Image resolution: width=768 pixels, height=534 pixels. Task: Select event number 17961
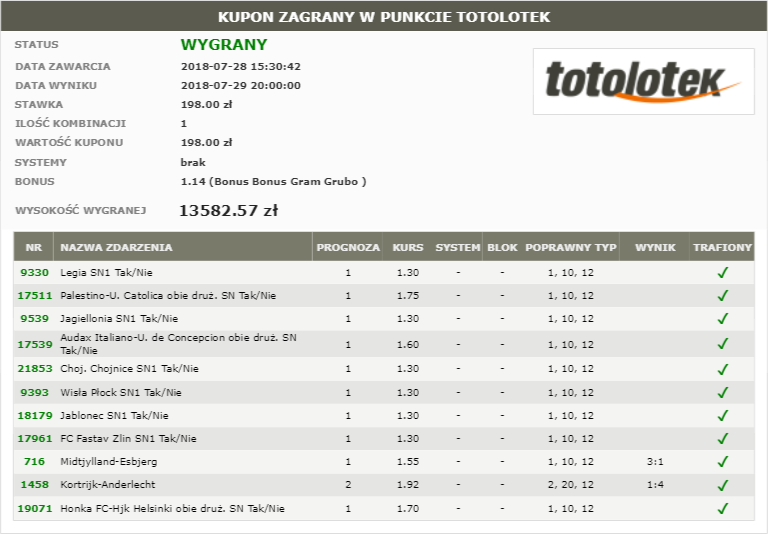tap(34, 438)
